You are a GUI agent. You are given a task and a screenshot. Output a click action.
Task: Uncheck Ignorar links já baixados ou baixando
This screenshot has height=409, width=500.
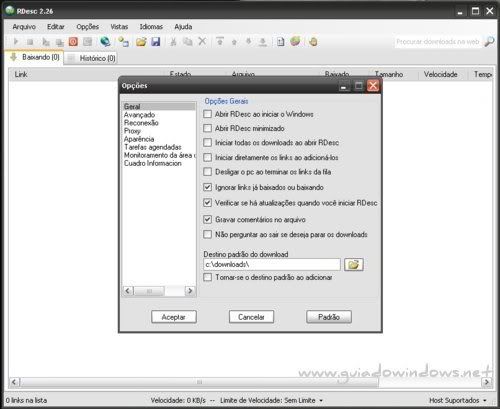[207, 187]
